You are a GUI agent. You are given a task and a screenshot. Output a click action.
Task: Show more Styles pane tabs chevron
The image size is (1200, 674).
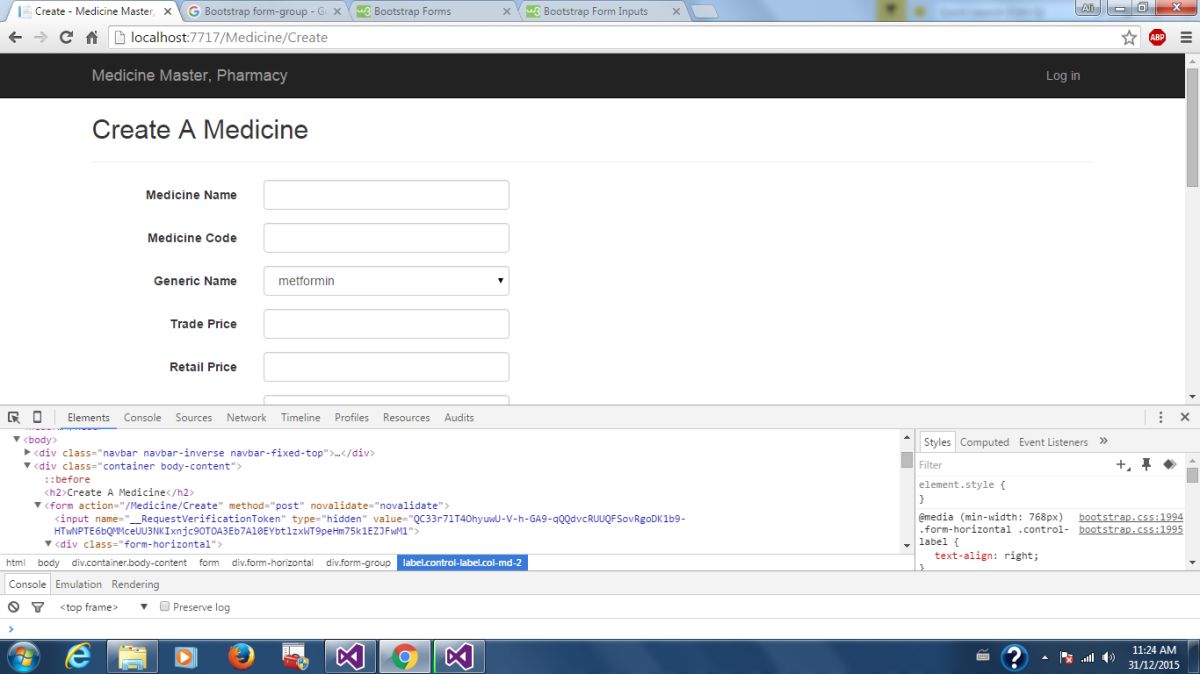(1104, 441)
